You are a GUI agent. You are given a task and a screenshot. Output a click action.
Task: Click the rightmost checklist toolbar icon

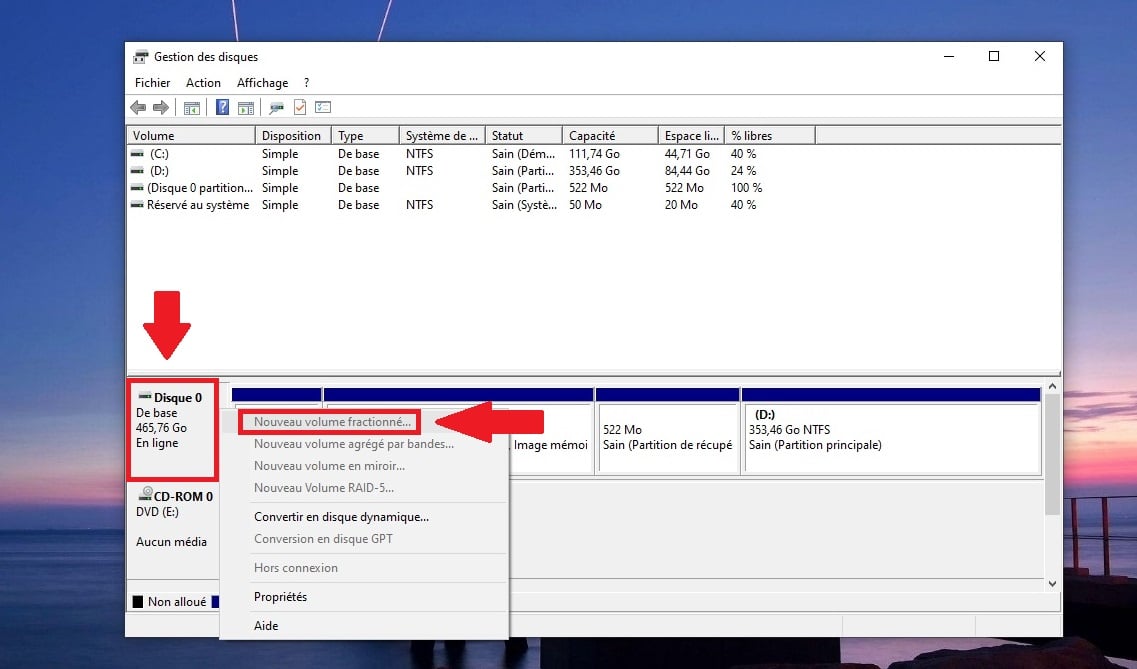322,107
